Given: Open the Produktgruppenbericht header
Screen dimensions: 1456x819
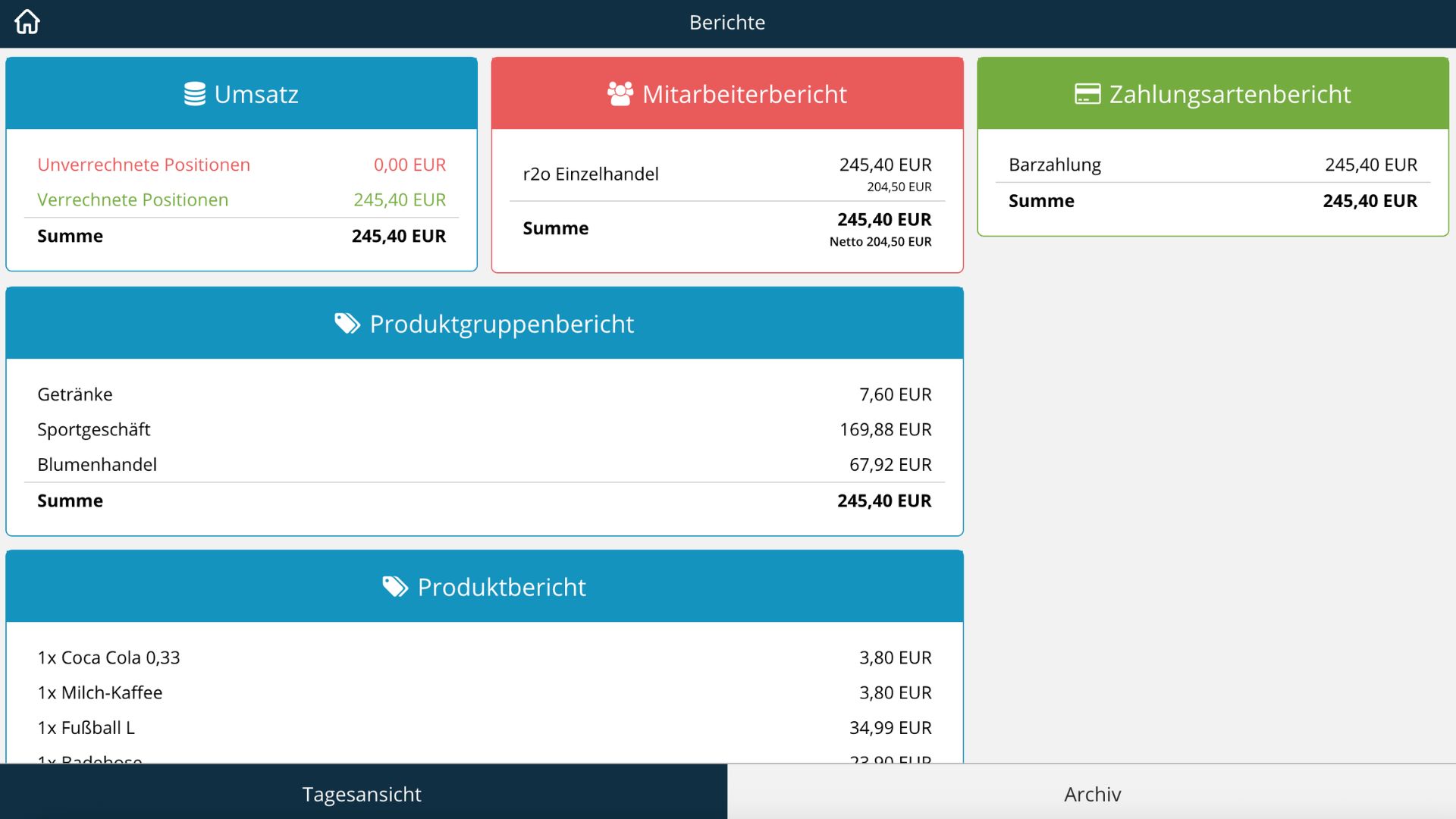Looking at the screenshot, I should coord(485,323).
